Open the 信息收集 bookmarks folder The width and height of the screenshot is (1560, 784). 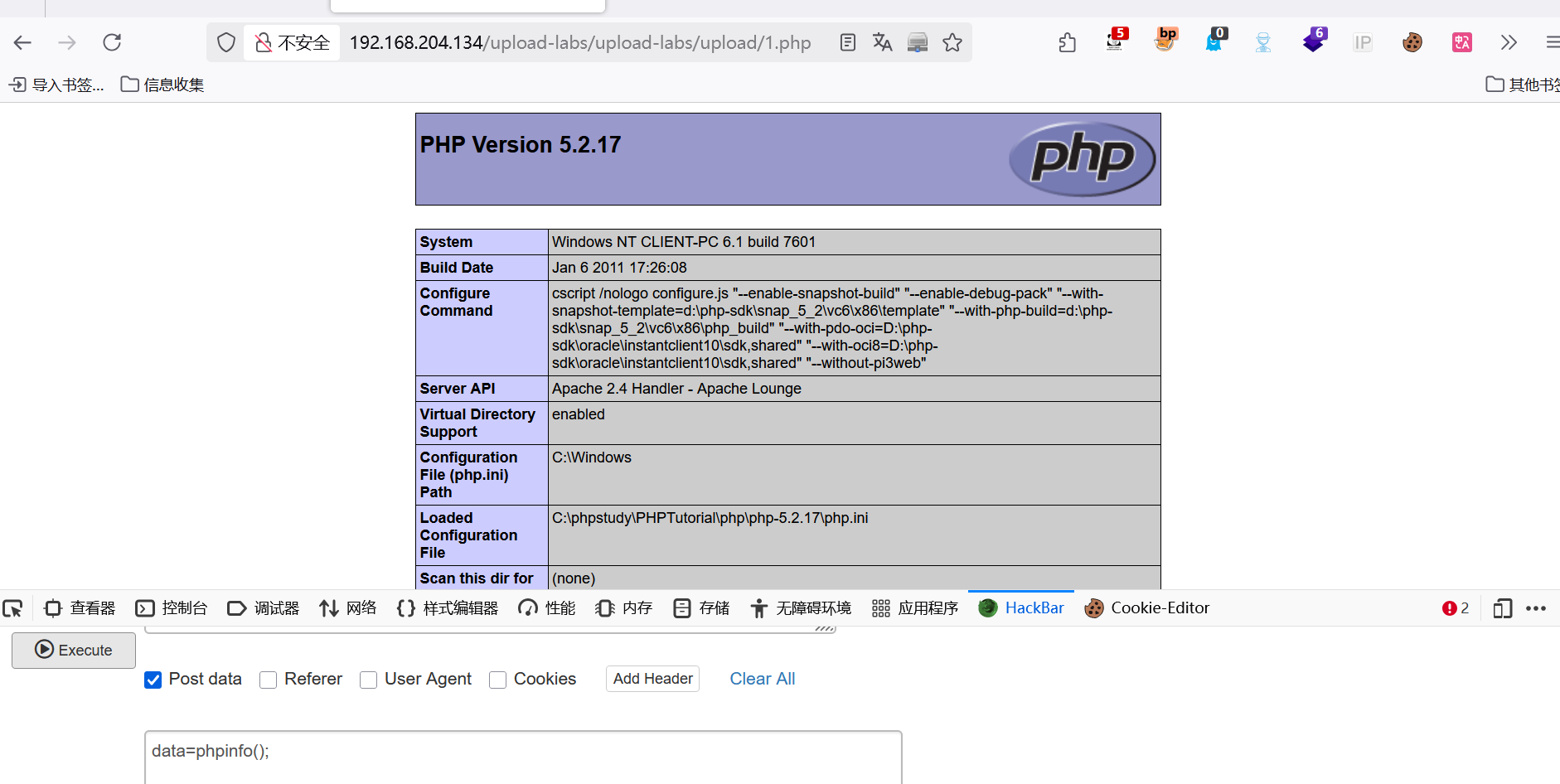(162, 85)
